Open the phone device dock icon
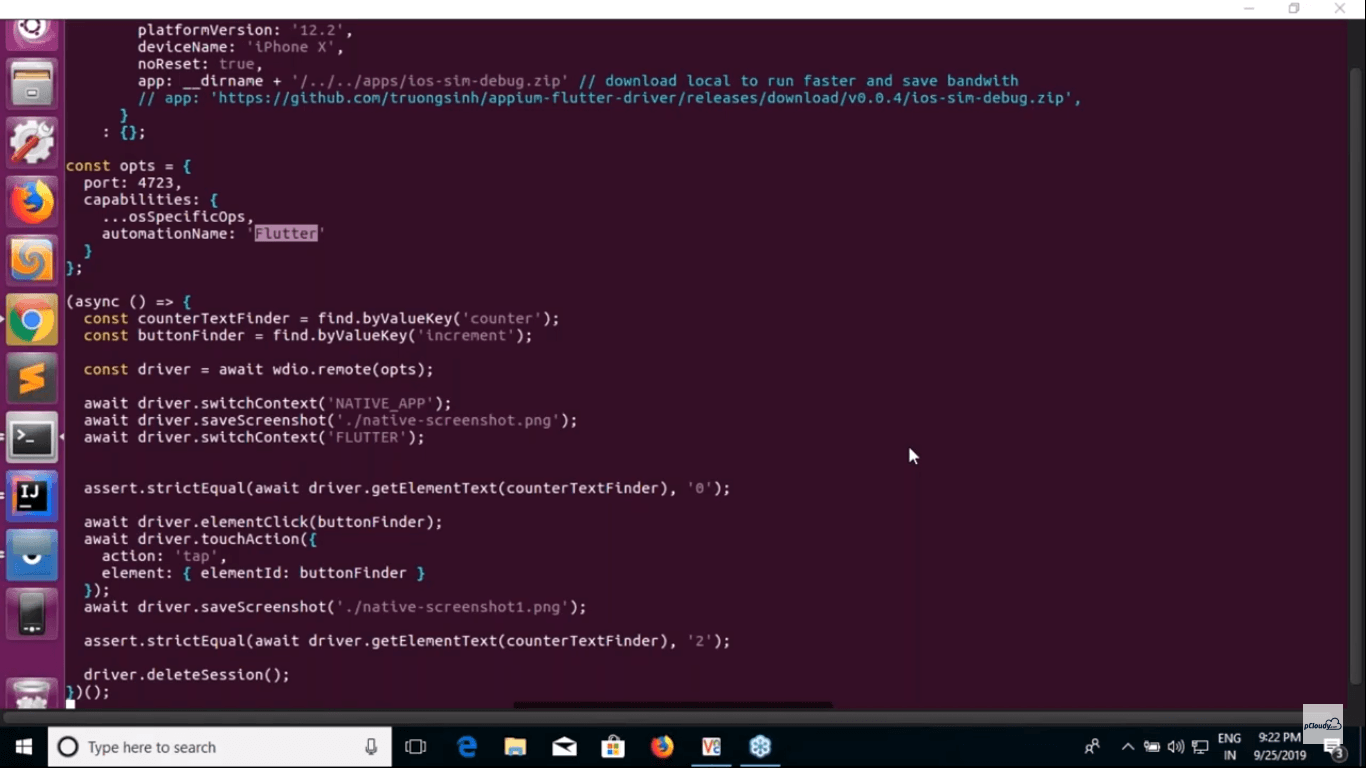 click(32, 612)
